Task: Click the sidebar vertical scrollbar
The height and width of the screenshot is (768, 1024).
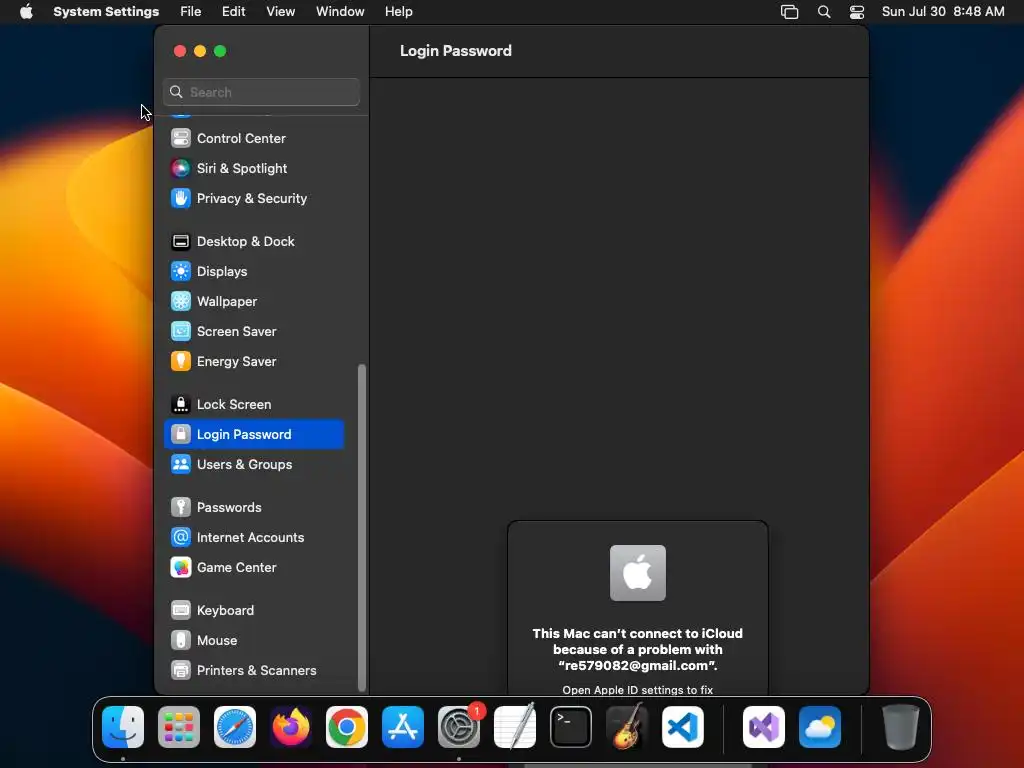Action: (x=362, y=528)
